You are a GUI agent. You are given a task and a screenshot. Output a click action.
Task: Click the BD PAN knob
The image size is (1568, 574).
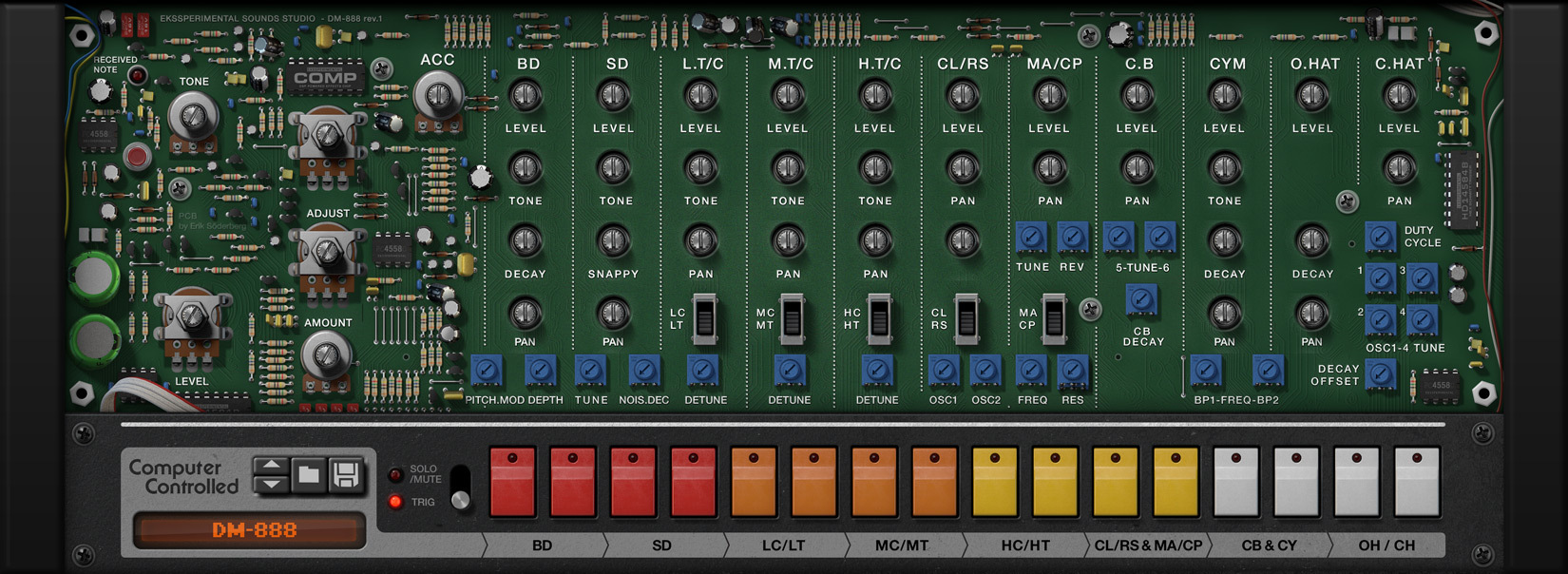click(526, 312)
